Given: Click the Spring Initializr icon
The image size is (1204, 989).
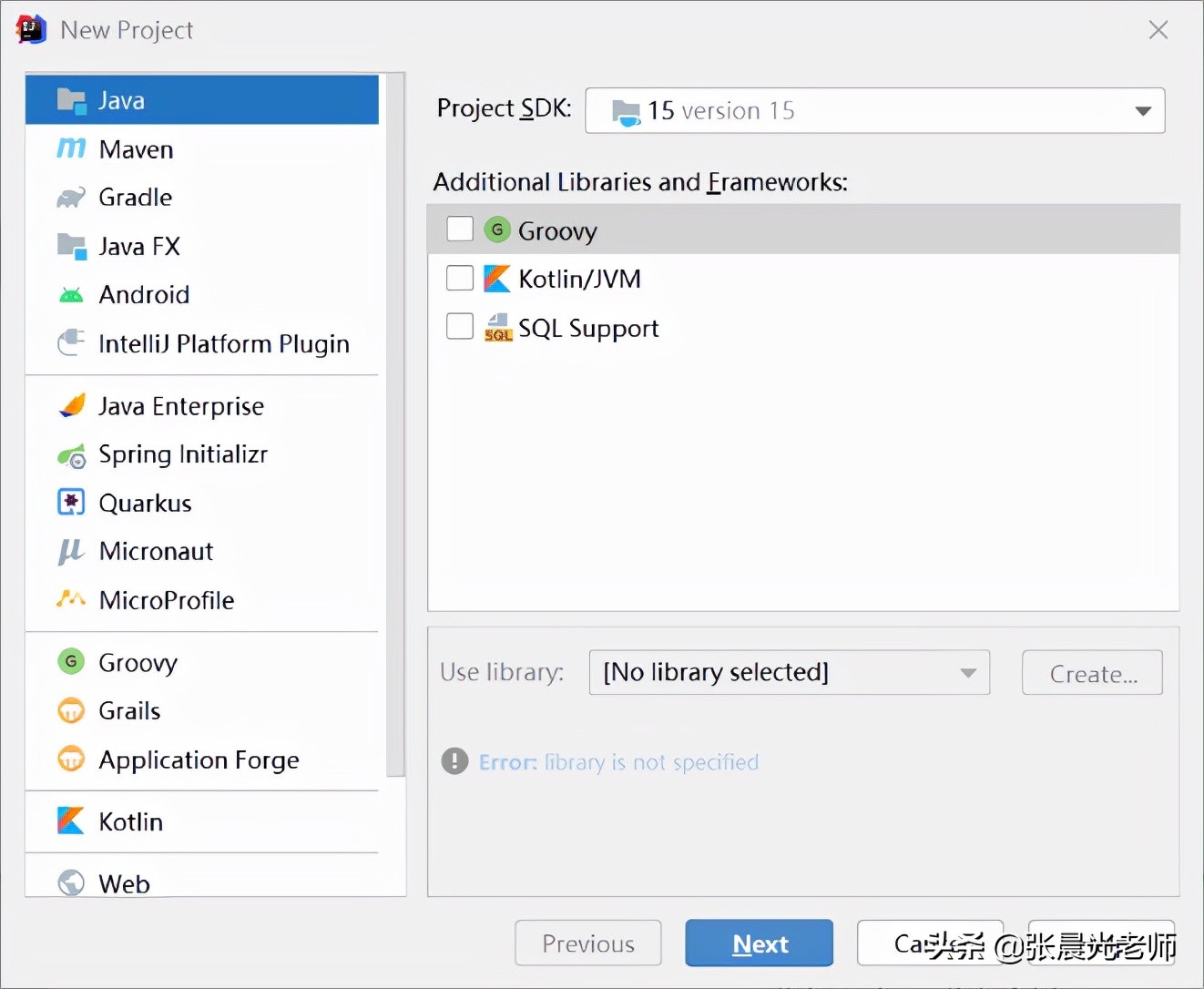Looking at the screenshot, I should point(71,454).
